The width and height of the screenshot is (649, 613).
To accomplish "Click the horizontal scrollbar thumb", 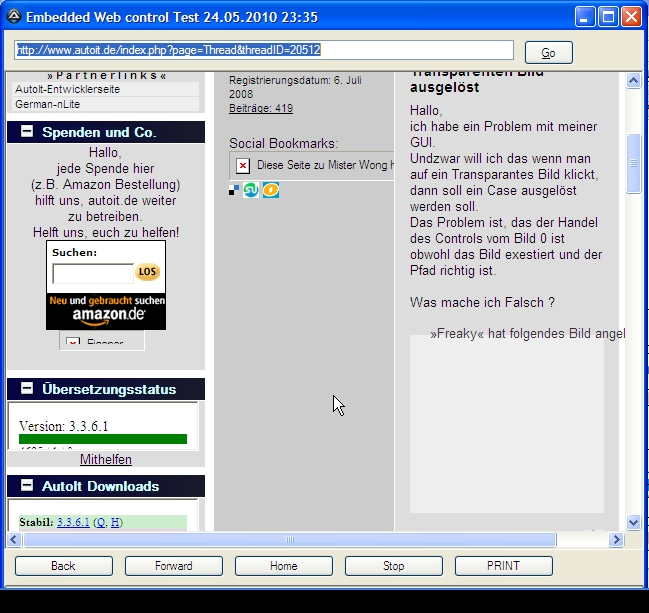I will click(290, 539).
